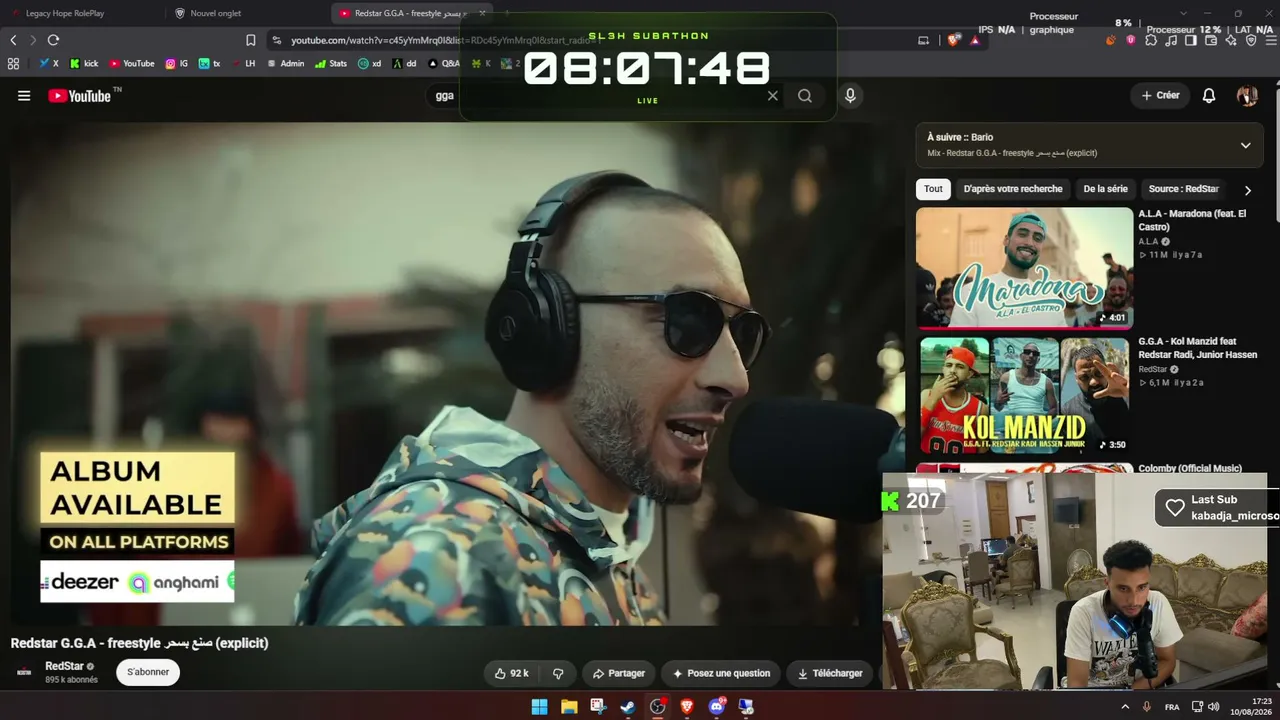Open Steam from the taskbar
Image resolution: width=1280 pixels, height=720 pixels.
click(628, 707)
